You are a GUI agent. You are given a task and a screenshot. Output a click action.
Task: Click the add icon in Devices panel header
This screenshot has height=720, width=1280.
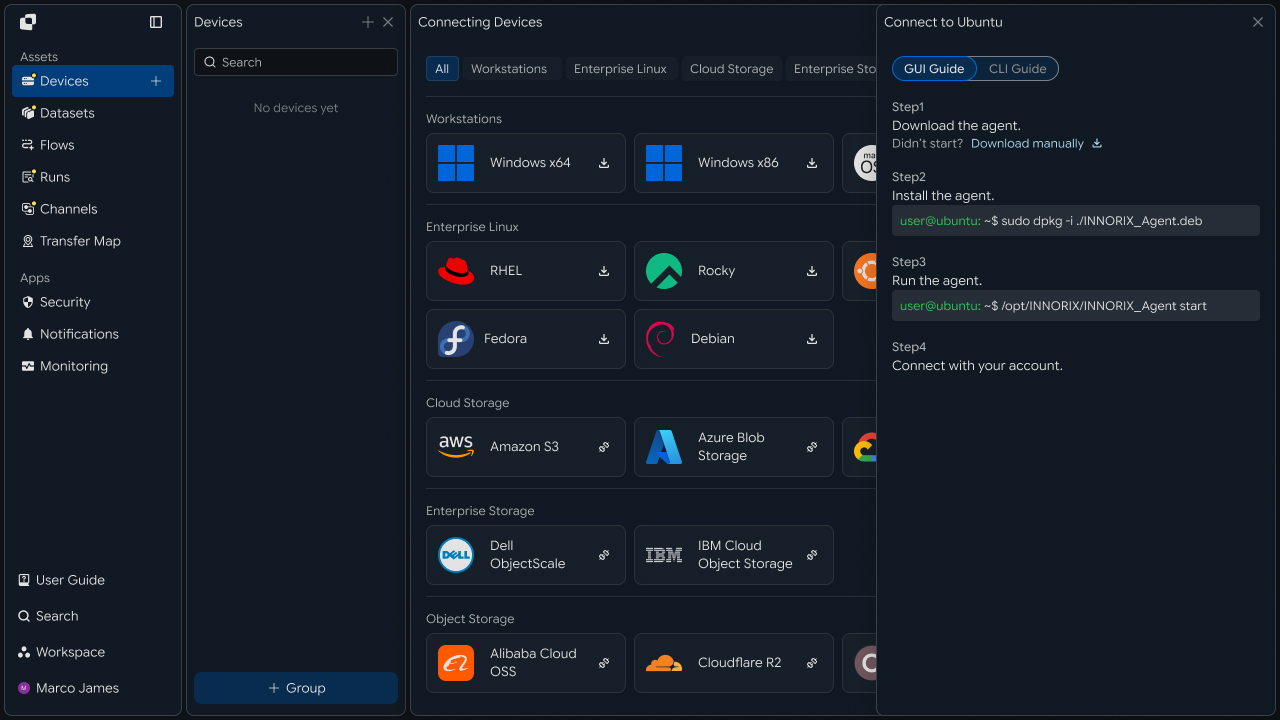click(x=368, y=22)
